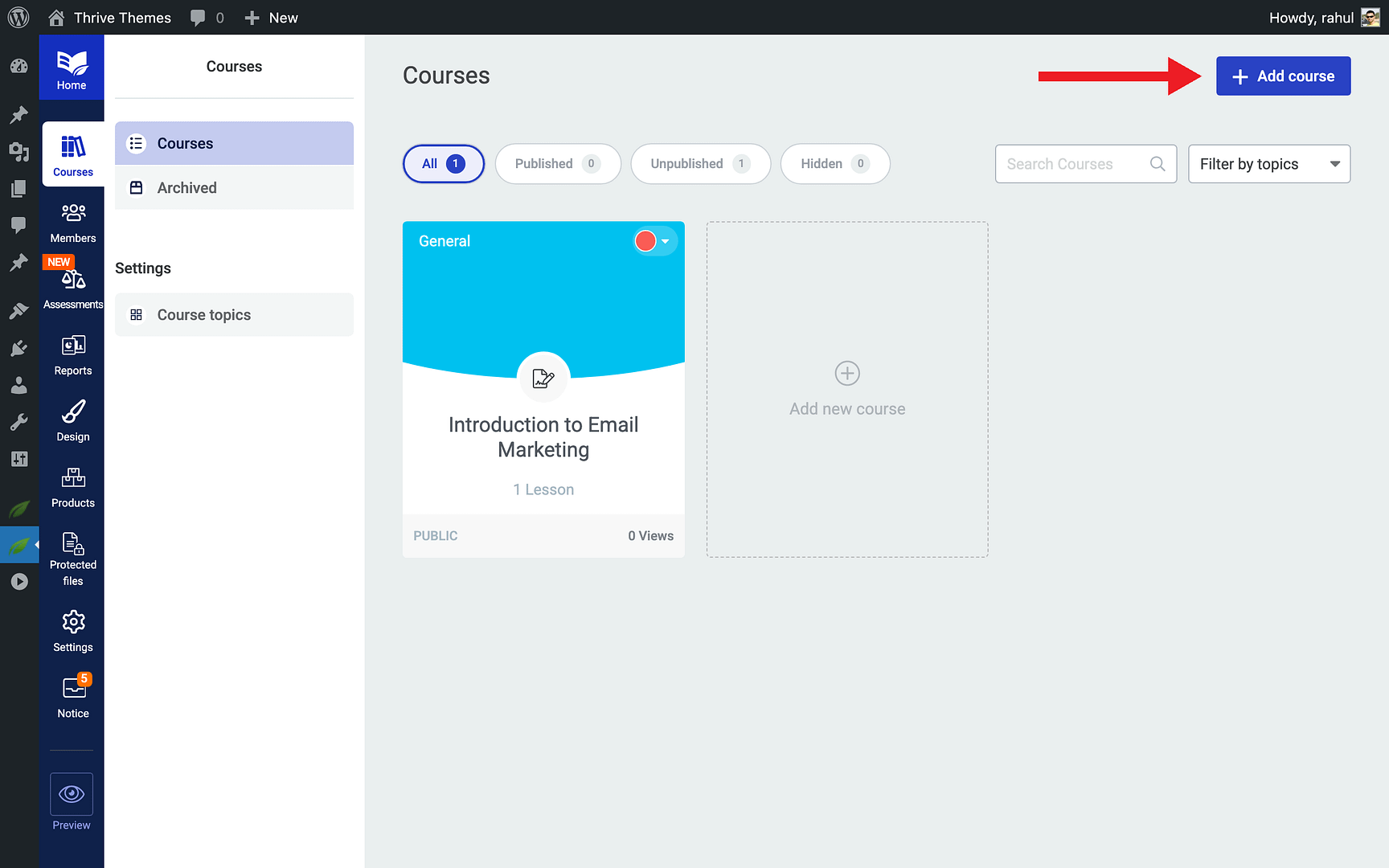
Task: Open the Protected files section
Action: pos(72,553)
